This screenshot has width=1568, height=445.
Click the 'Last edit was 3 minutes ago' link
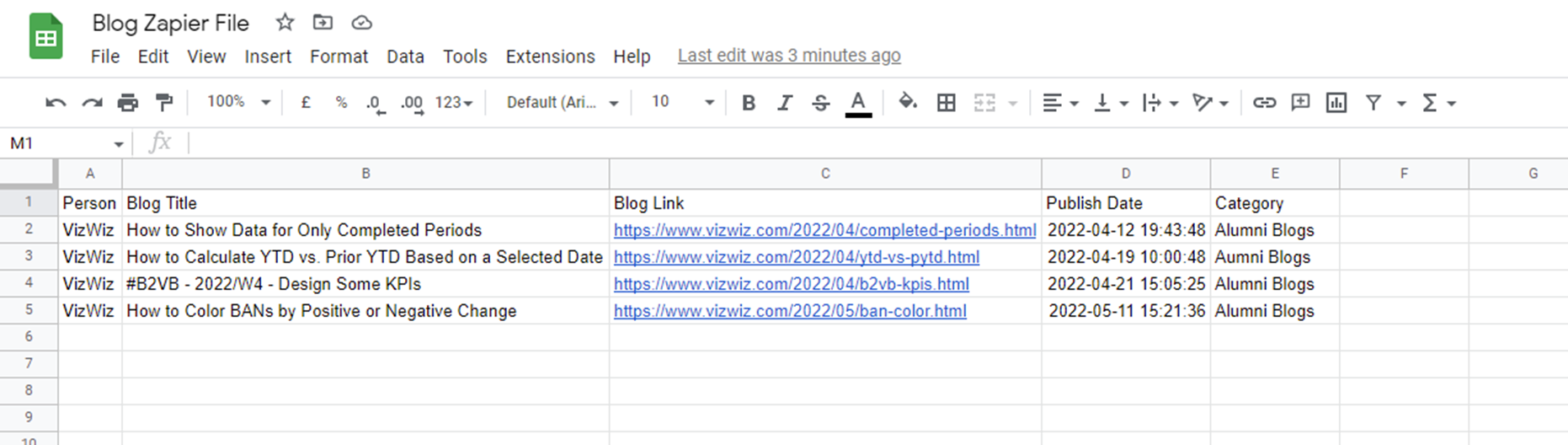[789, 56]
